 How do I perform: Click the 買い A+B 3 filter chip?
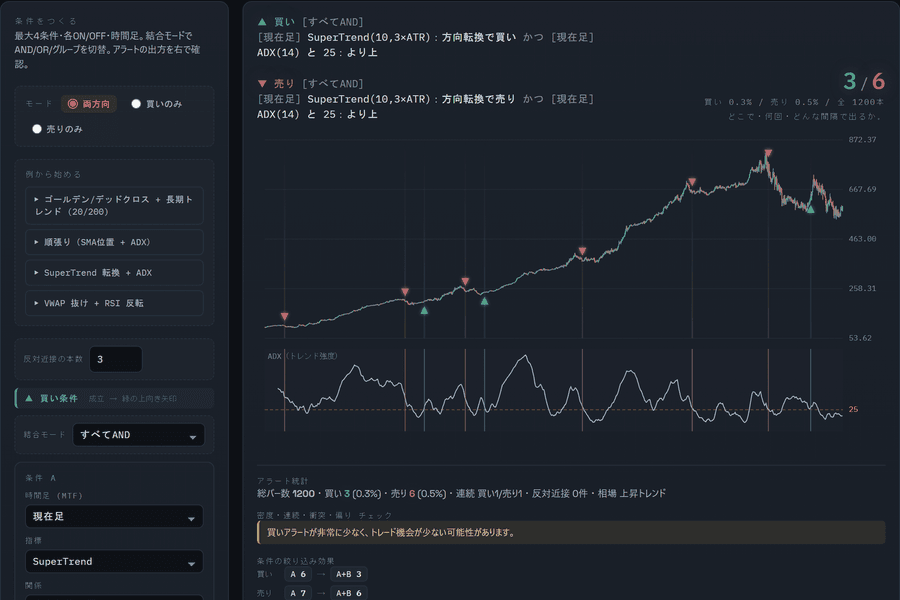point(349,574)
